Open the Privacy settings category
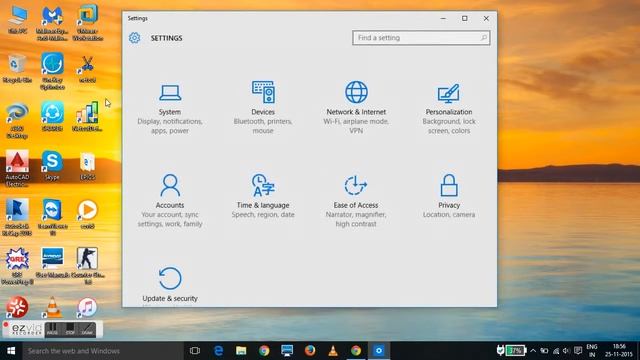 (x=449, y=196)
